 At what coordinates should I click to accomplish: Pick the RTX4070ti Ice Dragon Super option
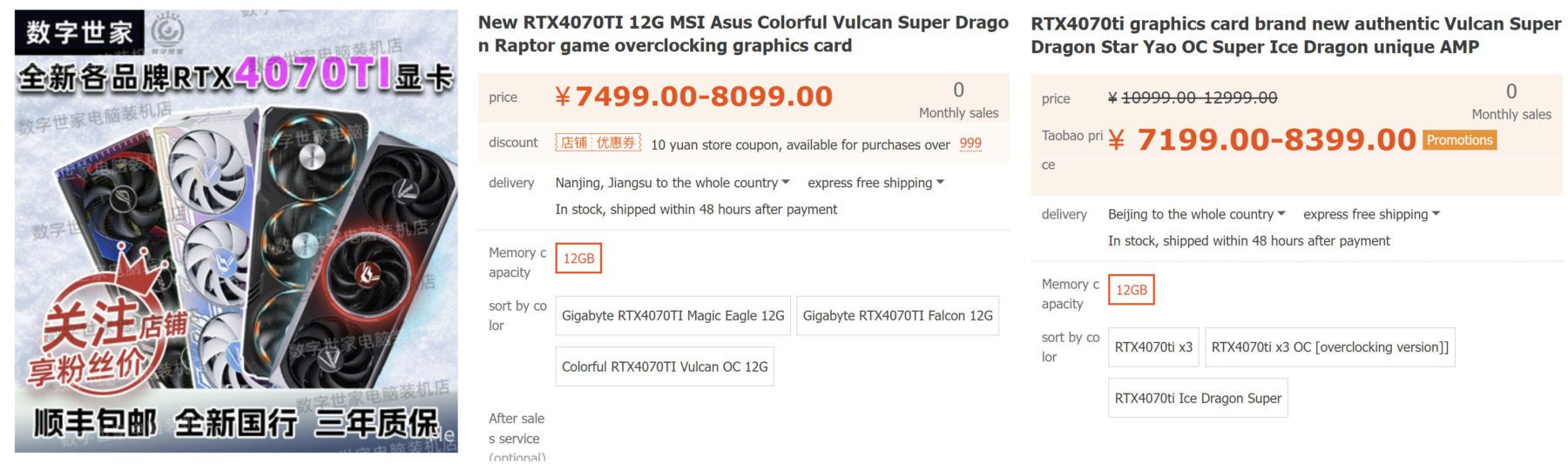click(1198, 399)
